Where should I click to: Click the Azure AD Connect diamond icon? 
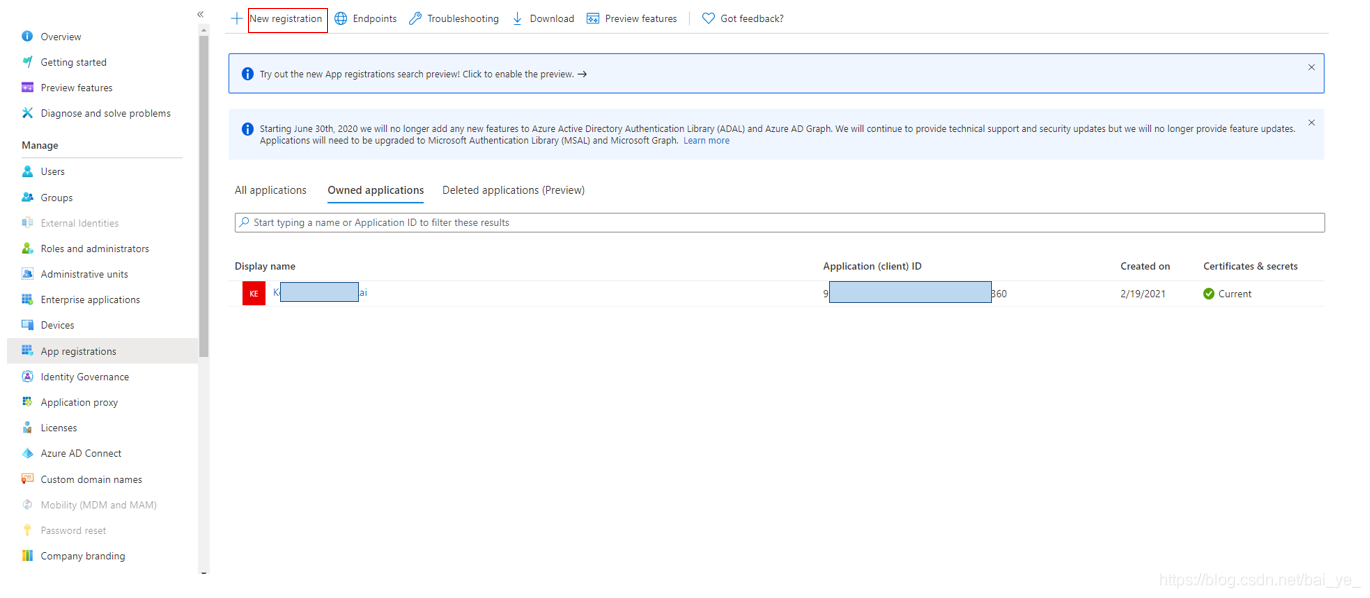28,453
